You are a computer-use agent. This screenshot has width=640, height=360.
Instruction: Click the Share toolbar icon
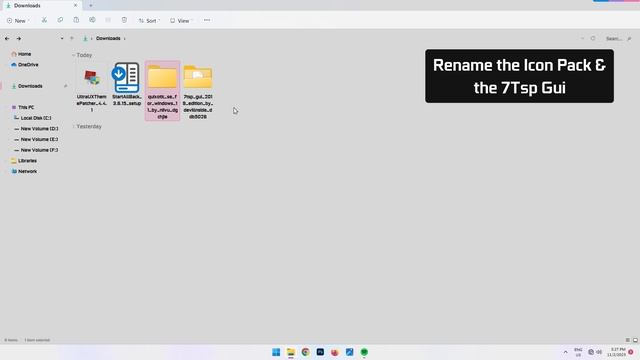108,20
